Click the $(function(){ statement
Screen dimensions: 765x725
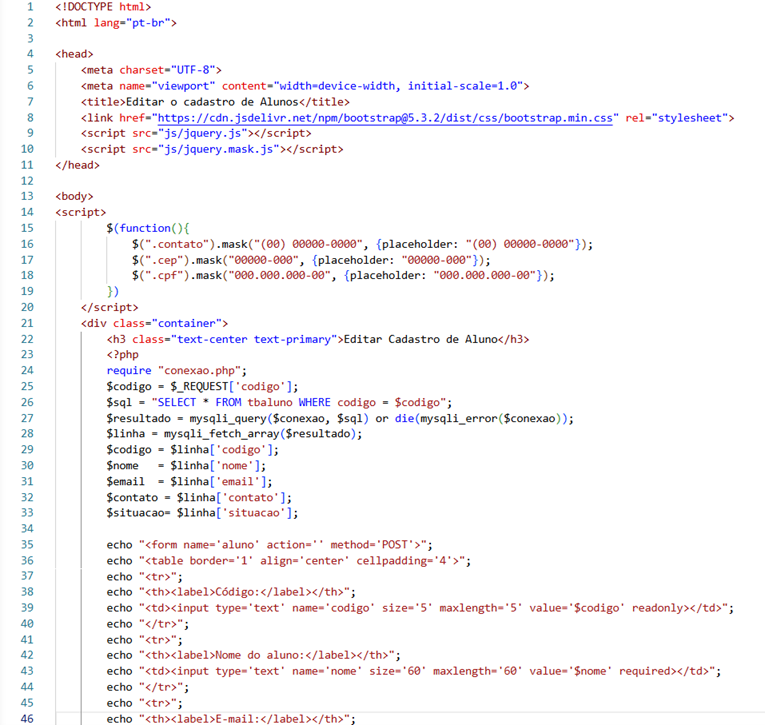(x=148, y=228)
